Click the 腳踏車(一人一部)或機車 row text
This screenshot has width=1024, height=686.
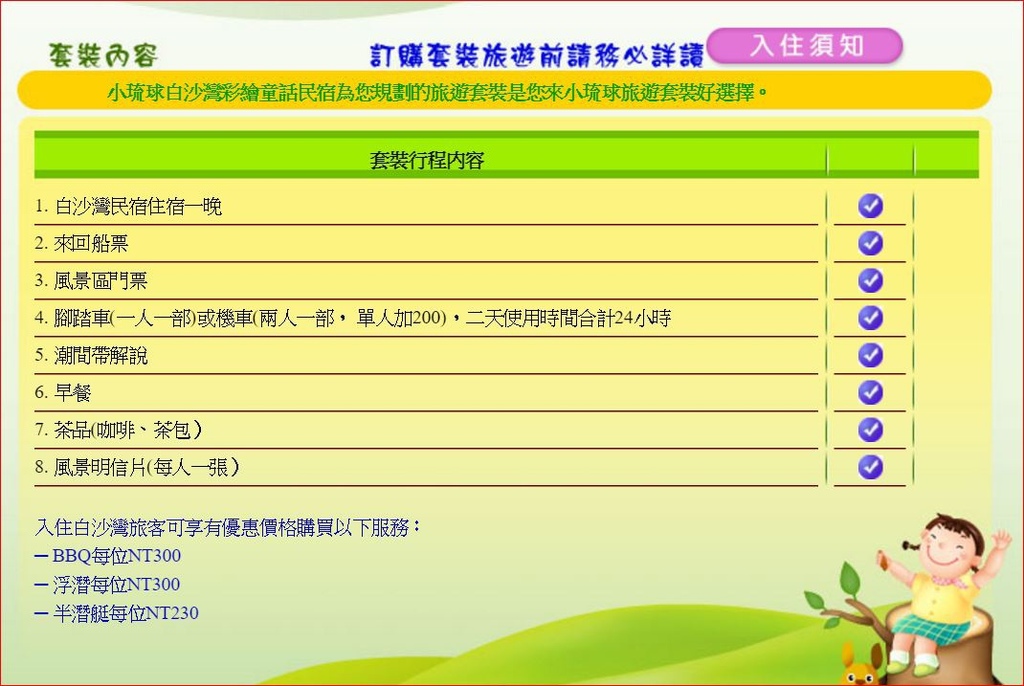353,318
